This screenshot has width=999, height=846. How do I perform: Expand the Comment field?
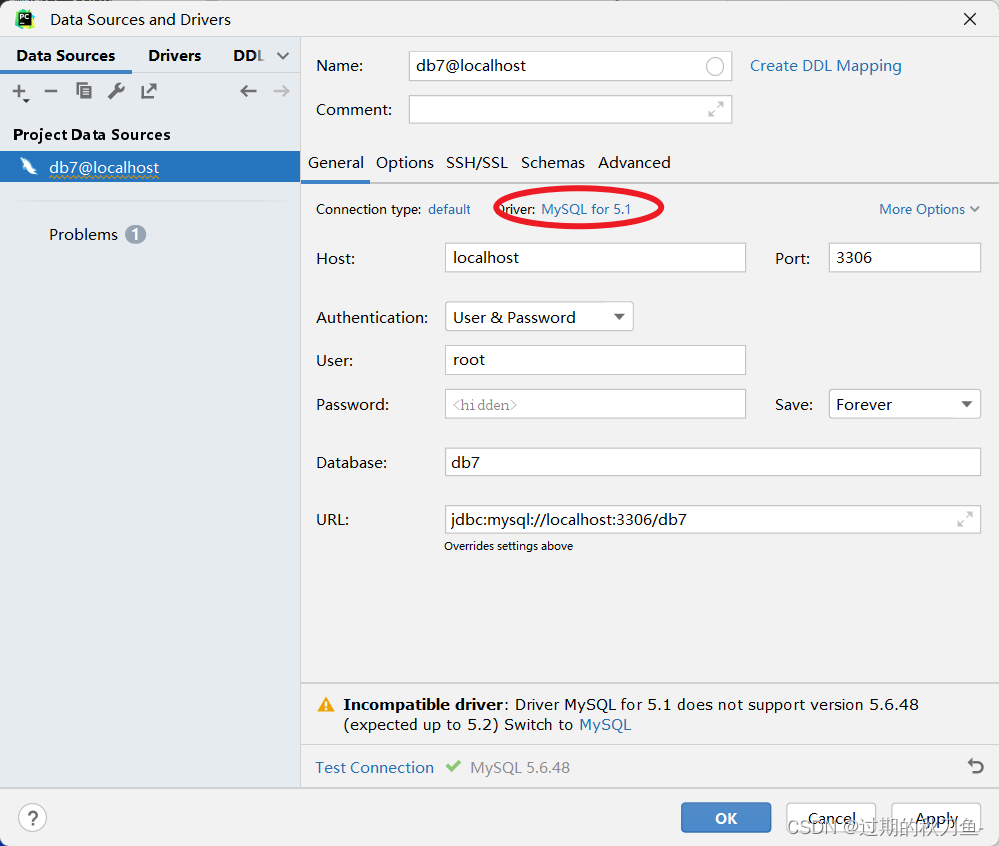click(x=715, y=110)
